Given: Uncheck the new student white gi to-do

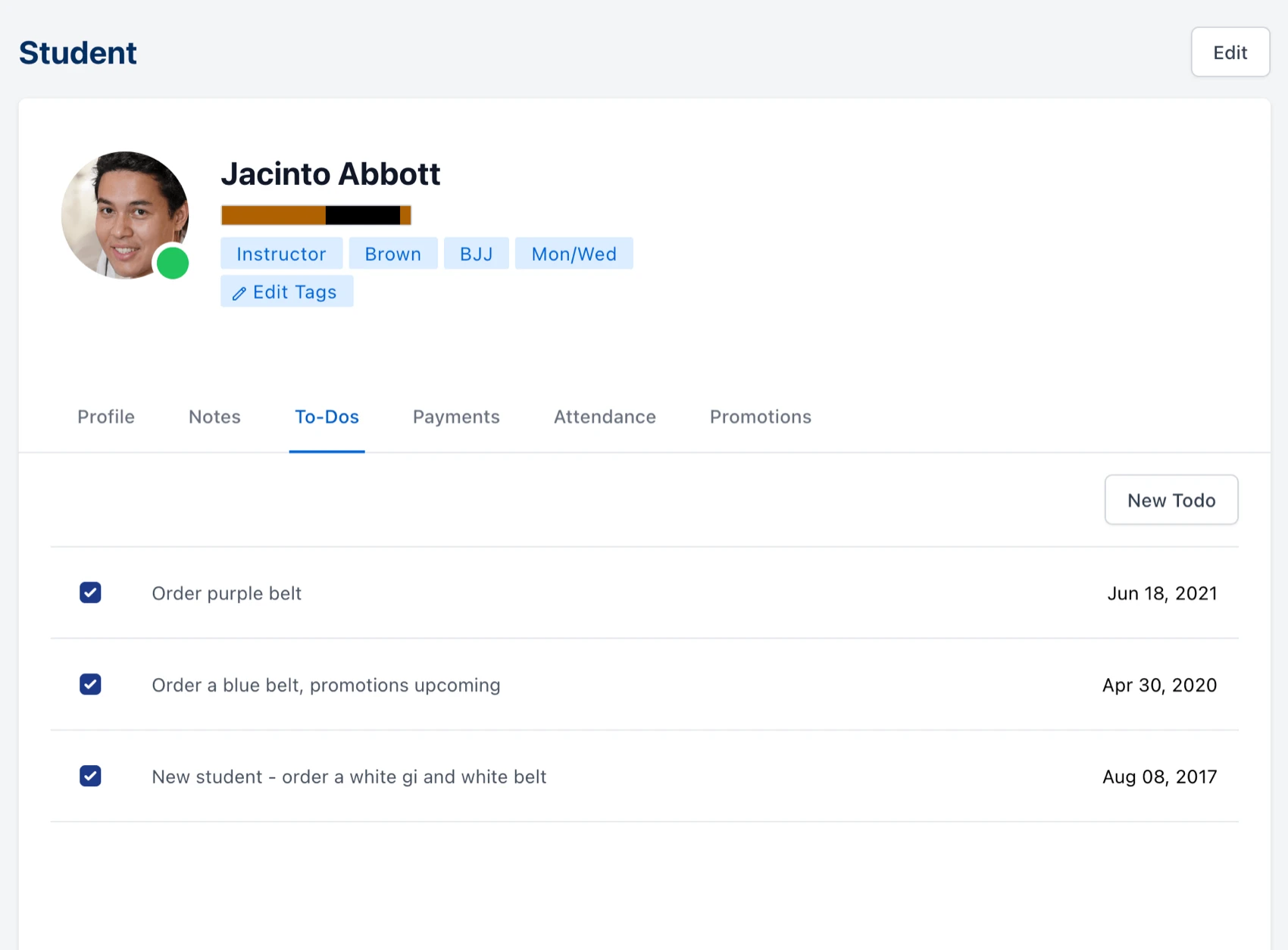Looking at the screenshot, I should (x=90, y=776).
